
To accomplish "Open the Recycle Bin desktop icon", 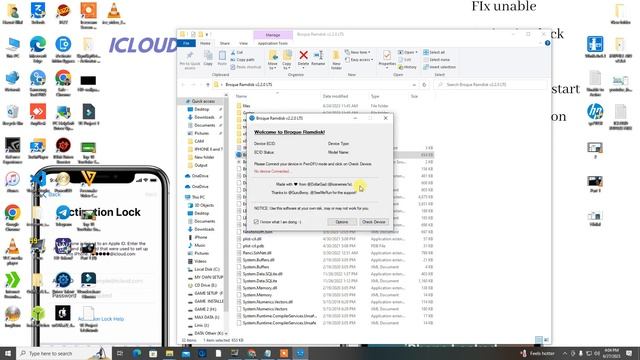I will [x=13, y=115].
